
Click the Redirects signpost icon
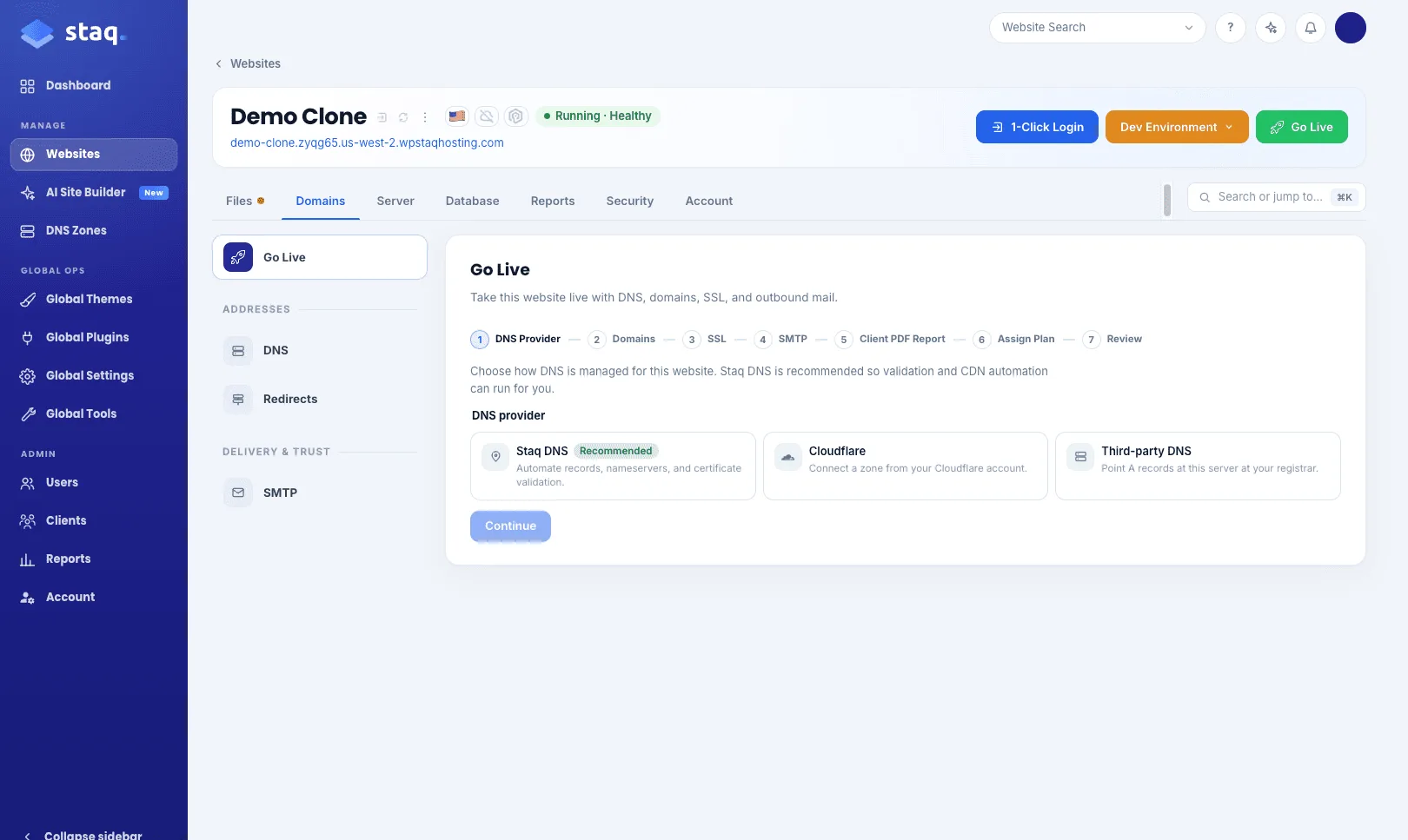tap(238, 400)
